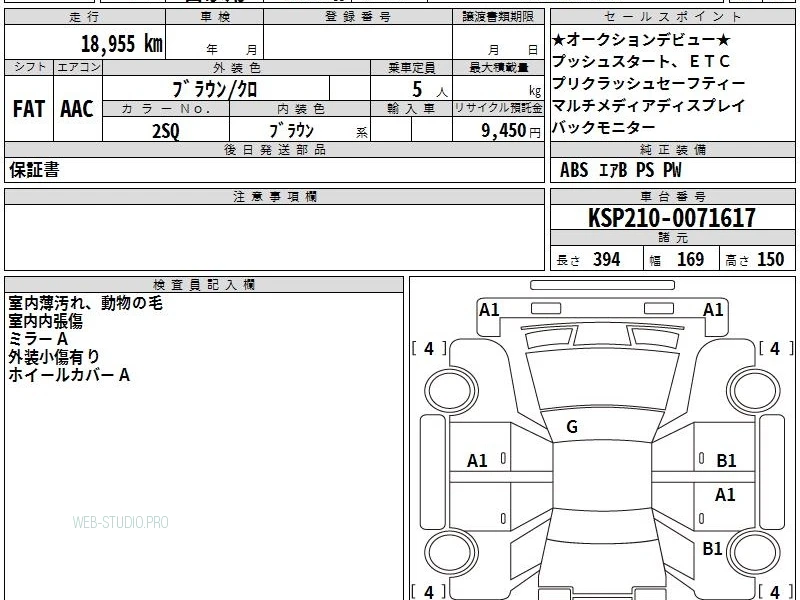Screen dimensions: 800x600
Task: Click the width value 幅 169
Action: click(677, 260)
